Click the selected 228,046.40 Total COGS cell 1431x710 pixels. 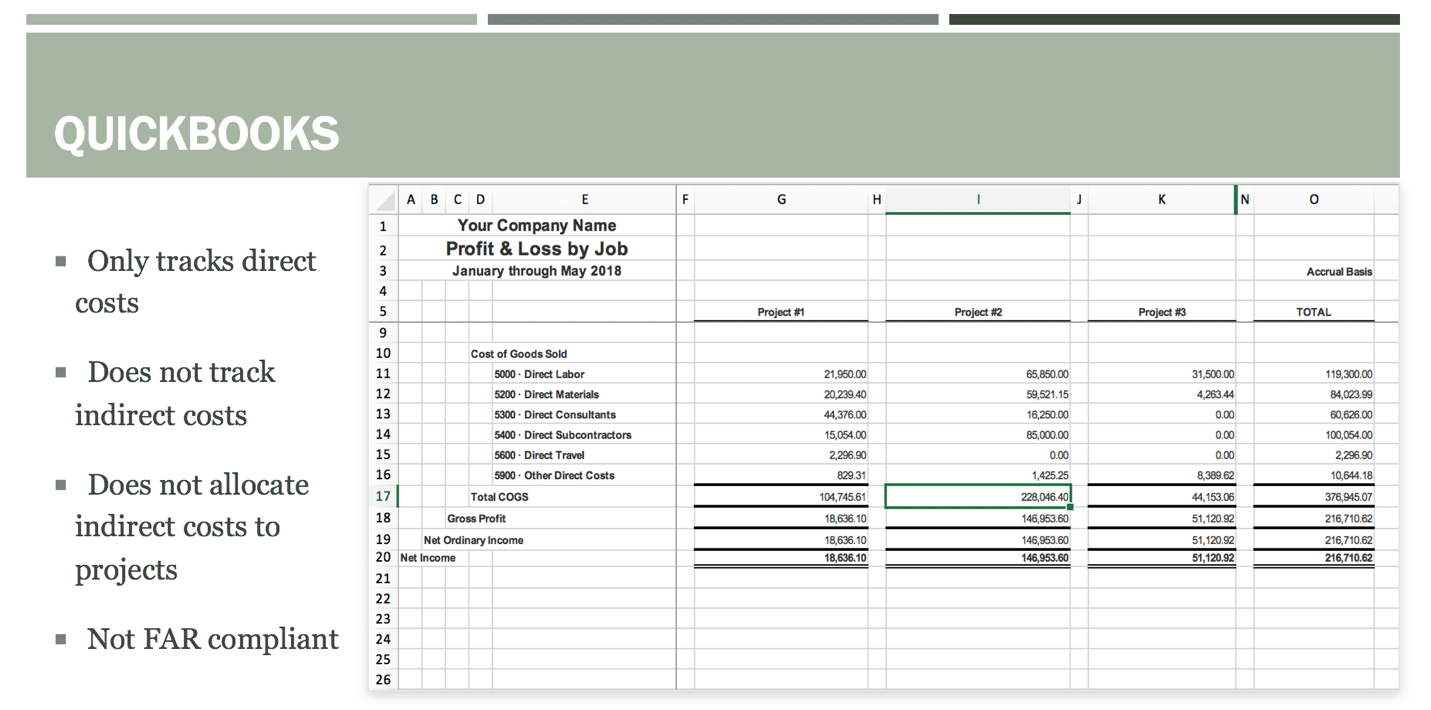point(978,496)
